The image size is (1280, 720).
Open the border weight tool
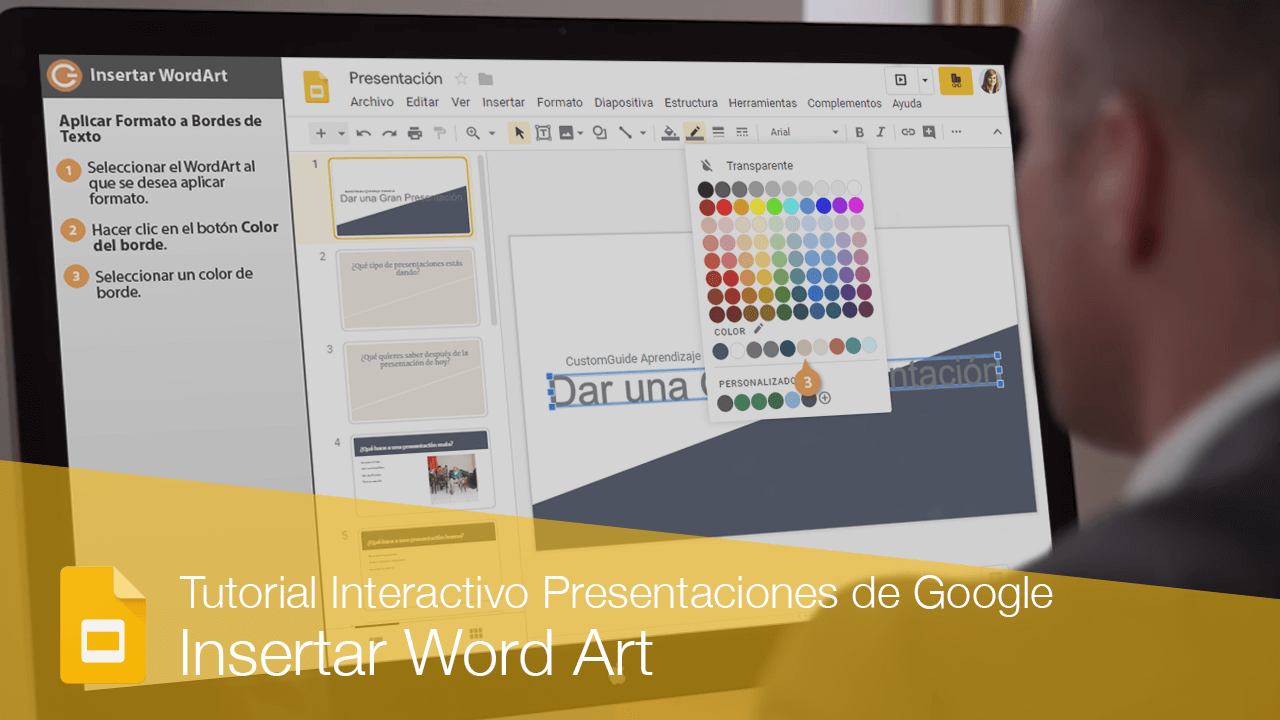pos(718,132)
